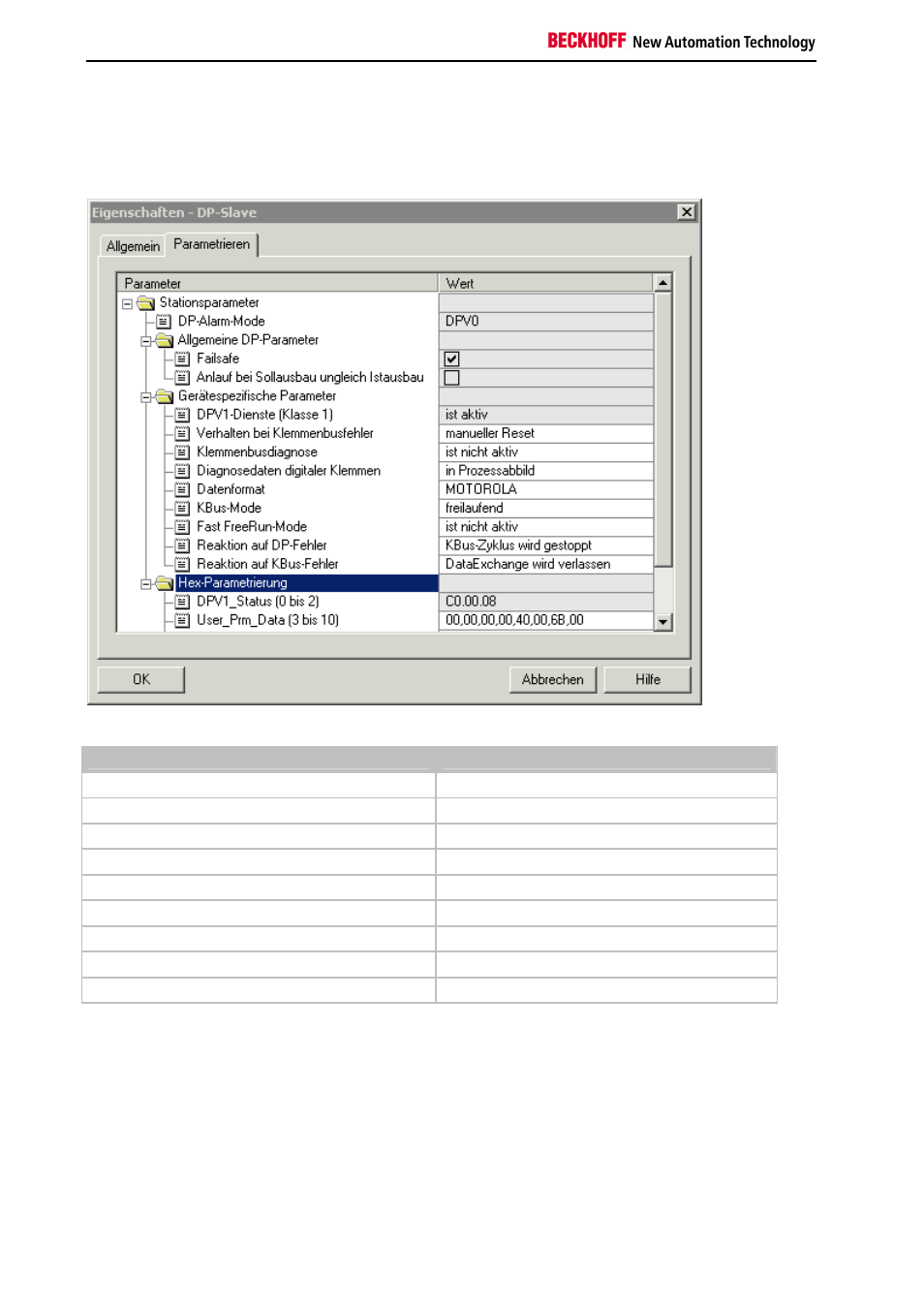This screenshot has height=1308, width=924.
Task: Switch to the Allgemein tab
Action: [x=133, y=246]
